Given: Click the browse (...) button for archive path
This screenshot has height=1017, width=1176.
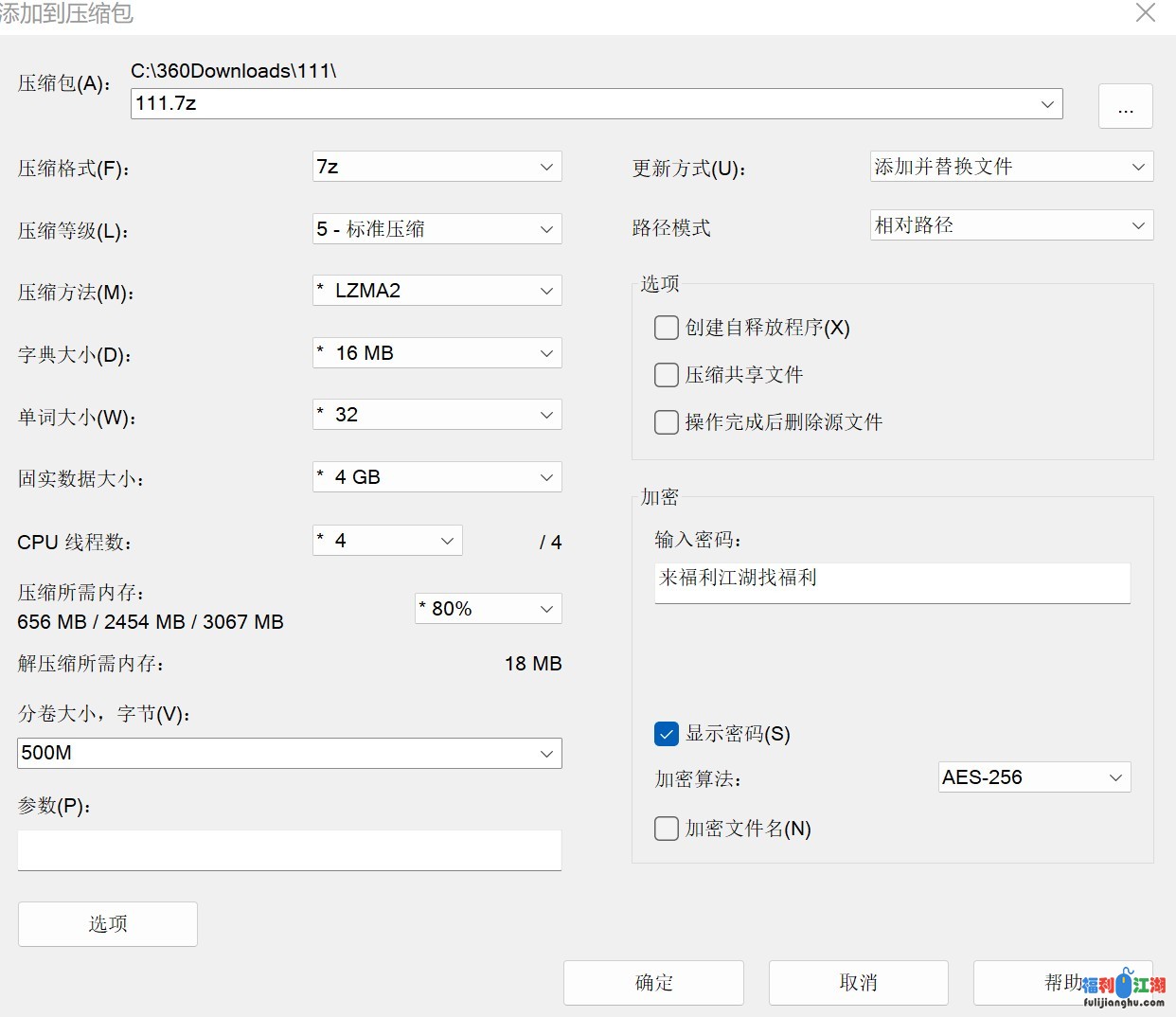Looking at the screenshot, I should coord(1125,106).
